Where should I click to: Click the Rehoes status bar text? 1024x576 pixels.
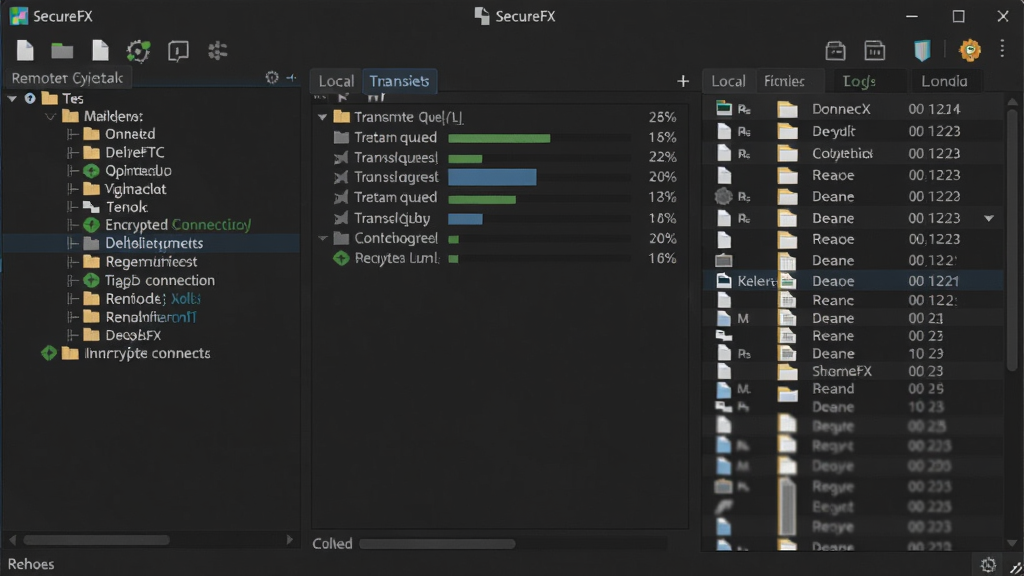click(x=31, y=564)
